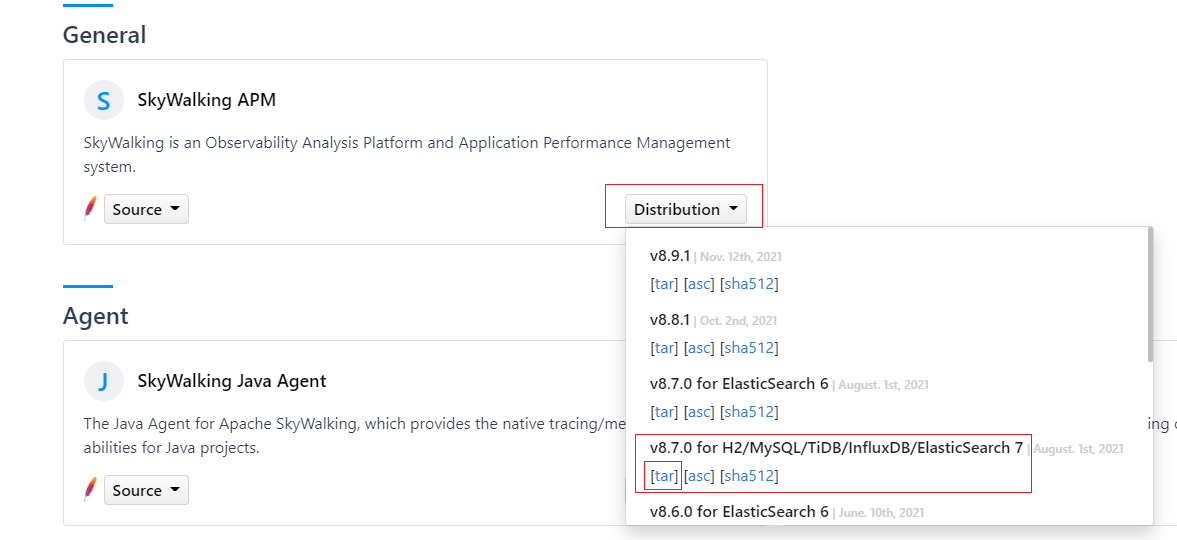Click the 'SkyWalking APM' title text
The image size is (1177, 540).
(207, 100)
